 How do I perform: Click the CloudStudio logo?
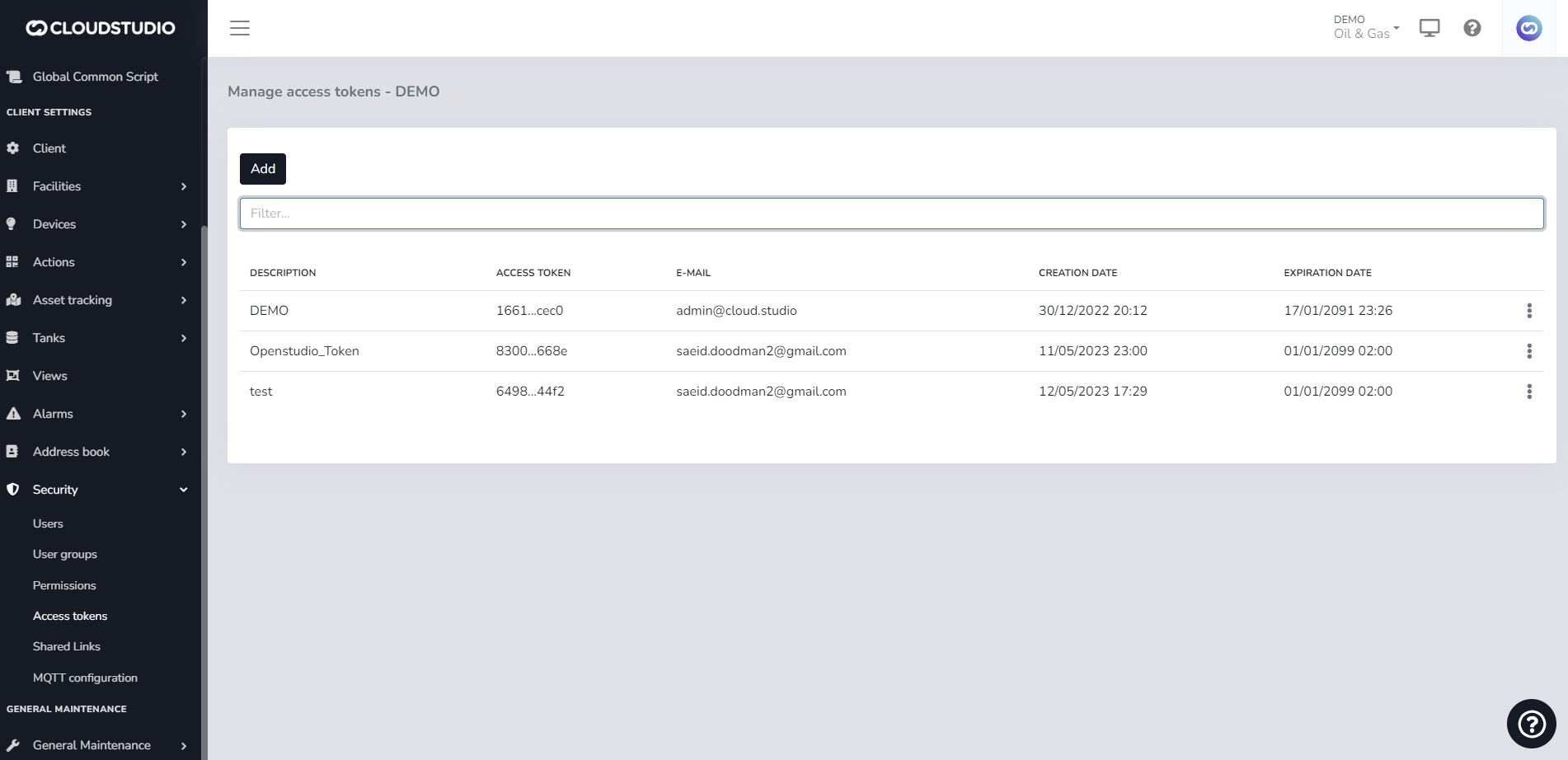tap(101, 28)
